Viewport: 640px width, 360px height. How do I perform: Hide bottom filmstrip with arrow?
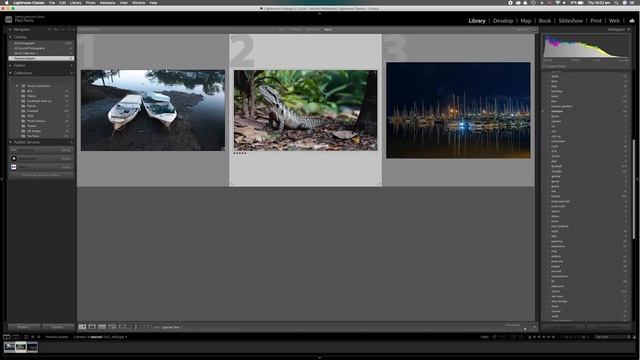[320, 358]
